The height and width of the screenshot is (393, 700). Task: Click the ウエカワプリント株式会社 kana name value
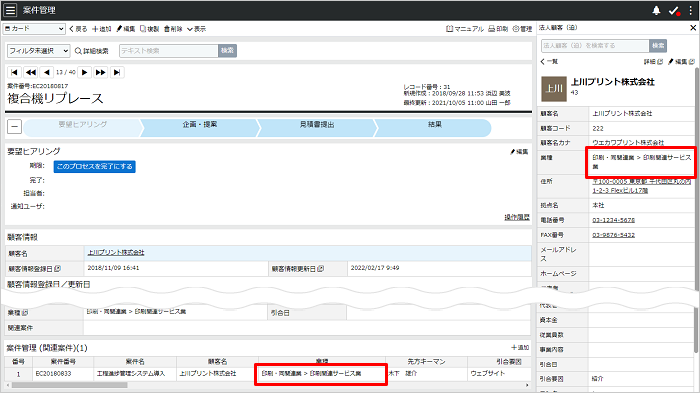628,143
